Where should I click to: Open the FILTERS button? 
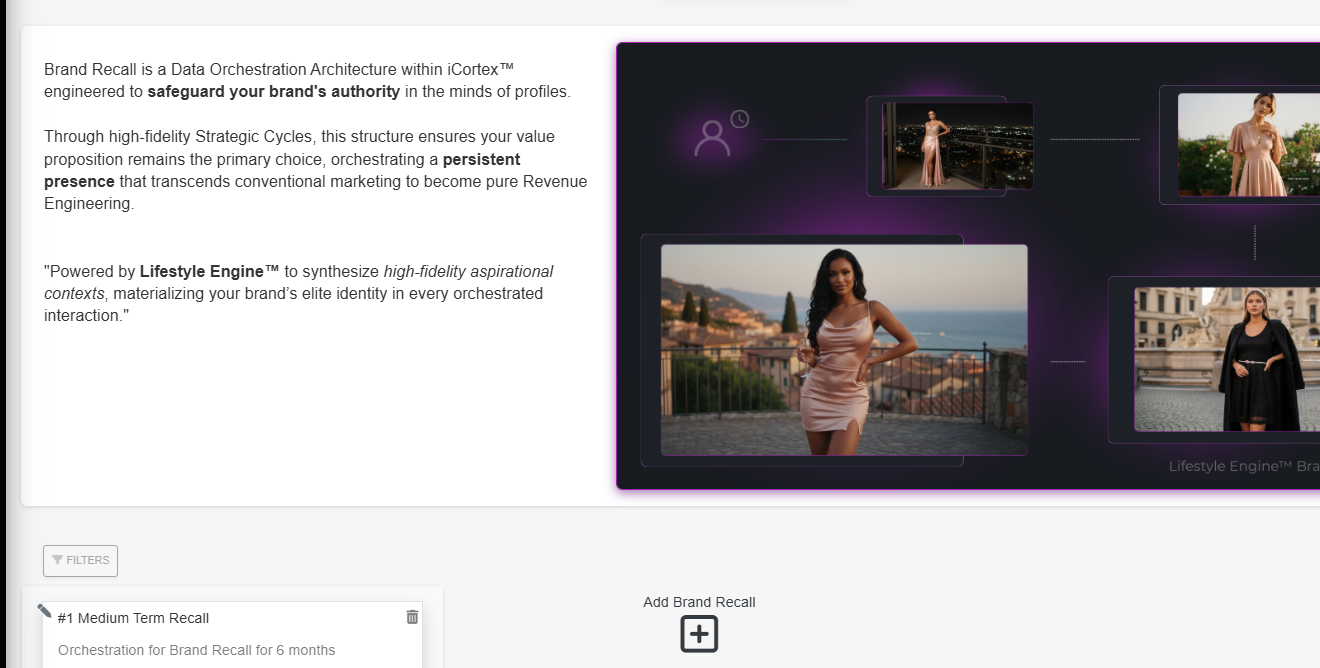[x=80, y=561]
